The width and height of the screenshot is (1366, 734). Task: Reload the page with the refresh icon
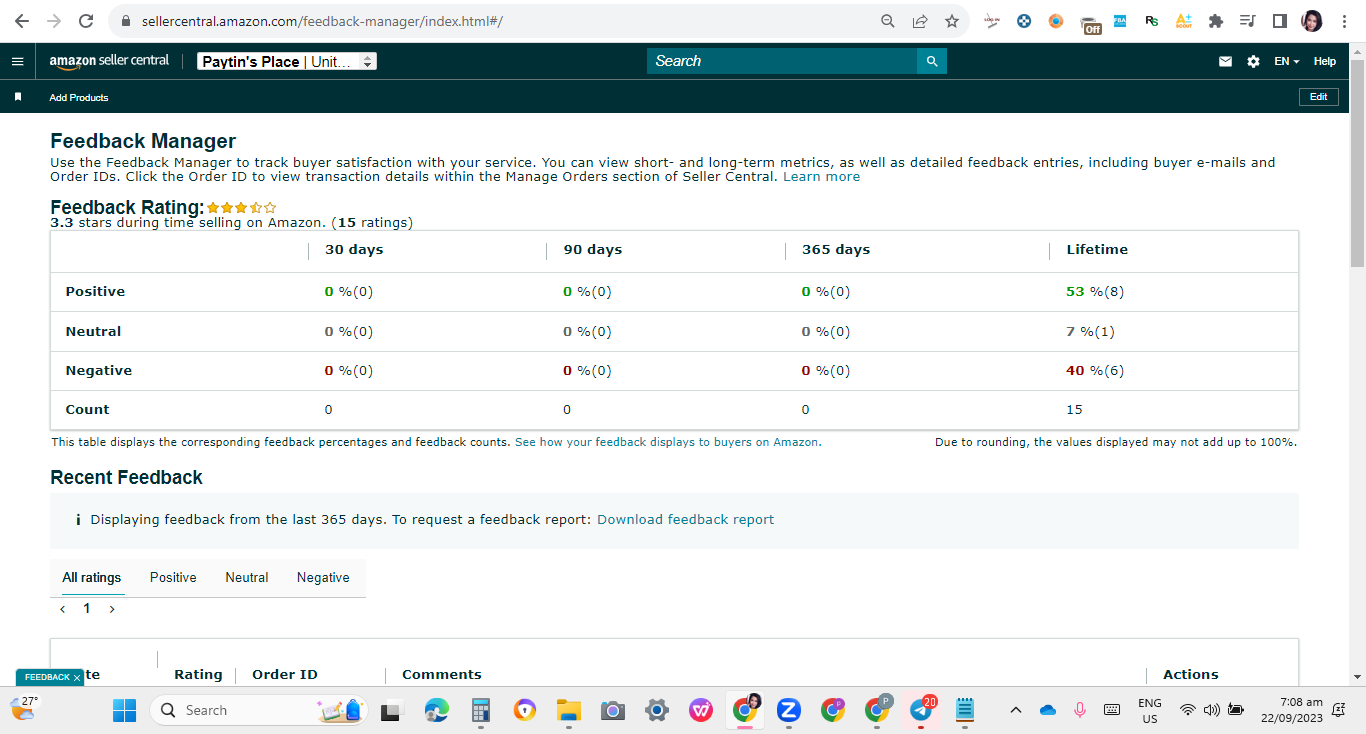tap(86, 21)
